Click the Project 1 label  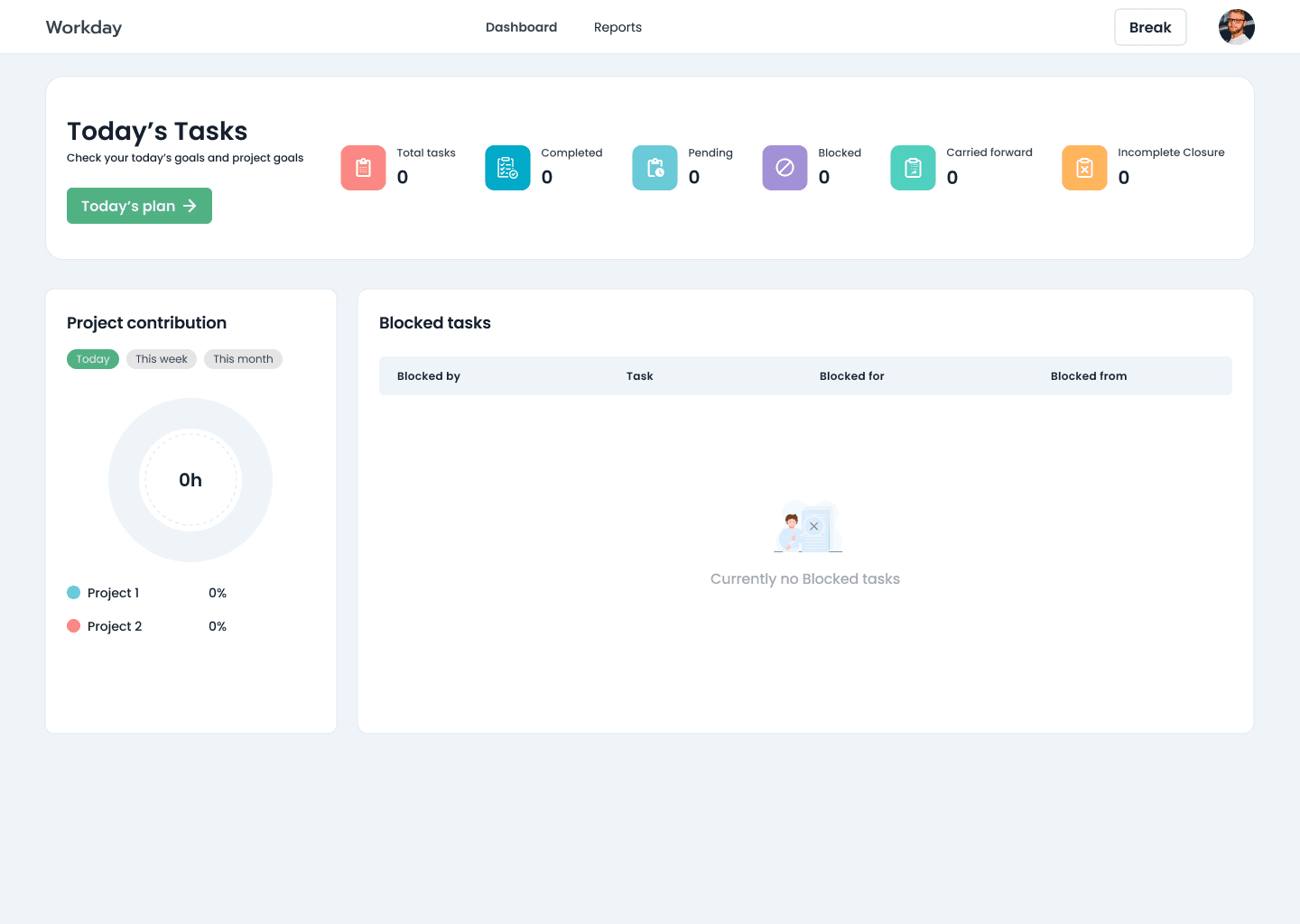click(113, 593)
